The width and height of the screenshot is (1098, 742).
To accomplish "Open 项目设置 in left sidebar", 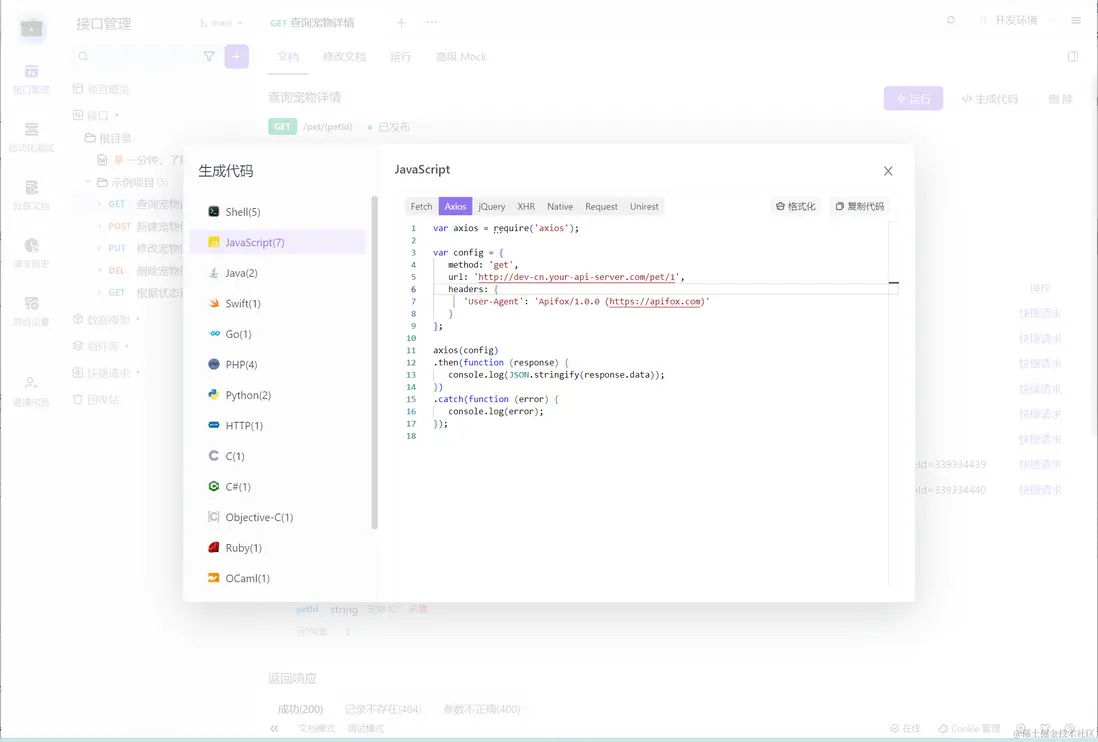I will pyautogui.click(x=32, y=310).
